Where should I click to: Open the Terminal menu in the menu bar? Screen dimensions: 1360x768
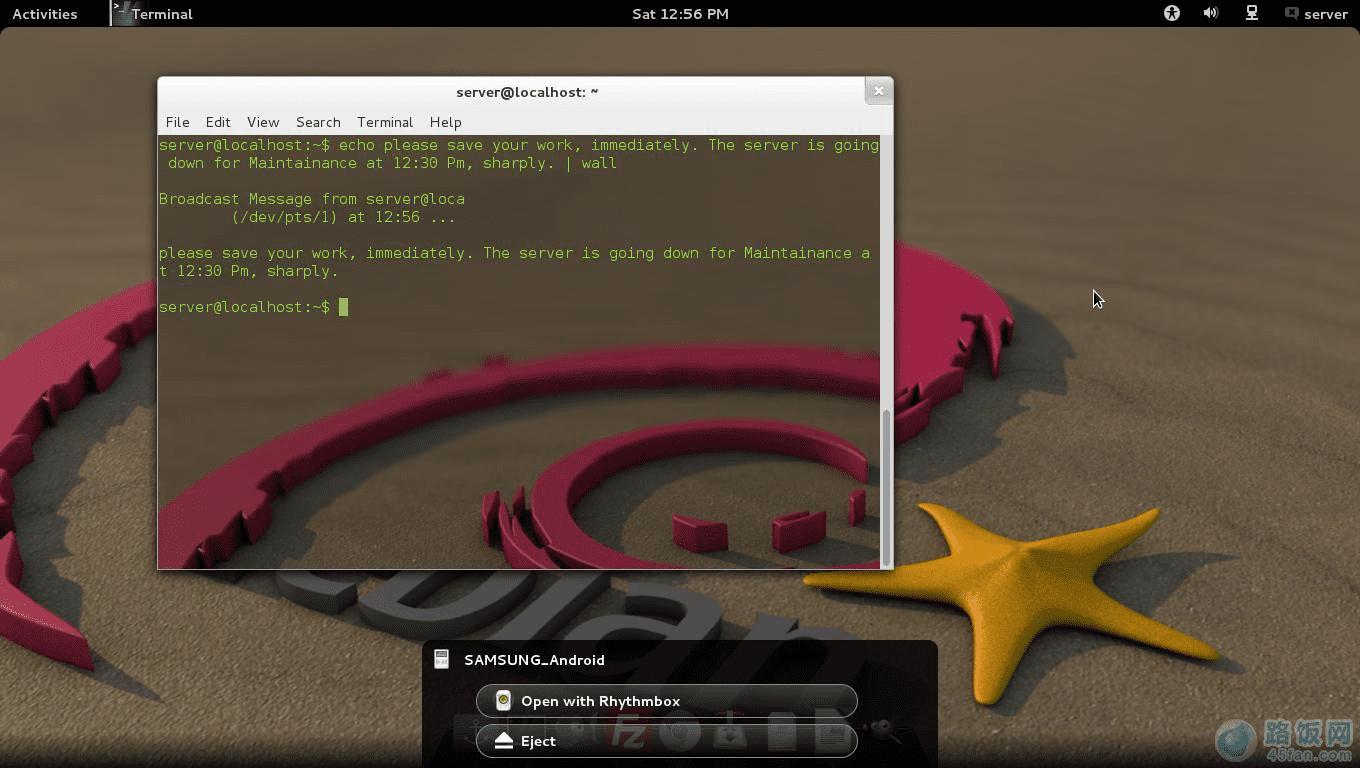[385, 122]
